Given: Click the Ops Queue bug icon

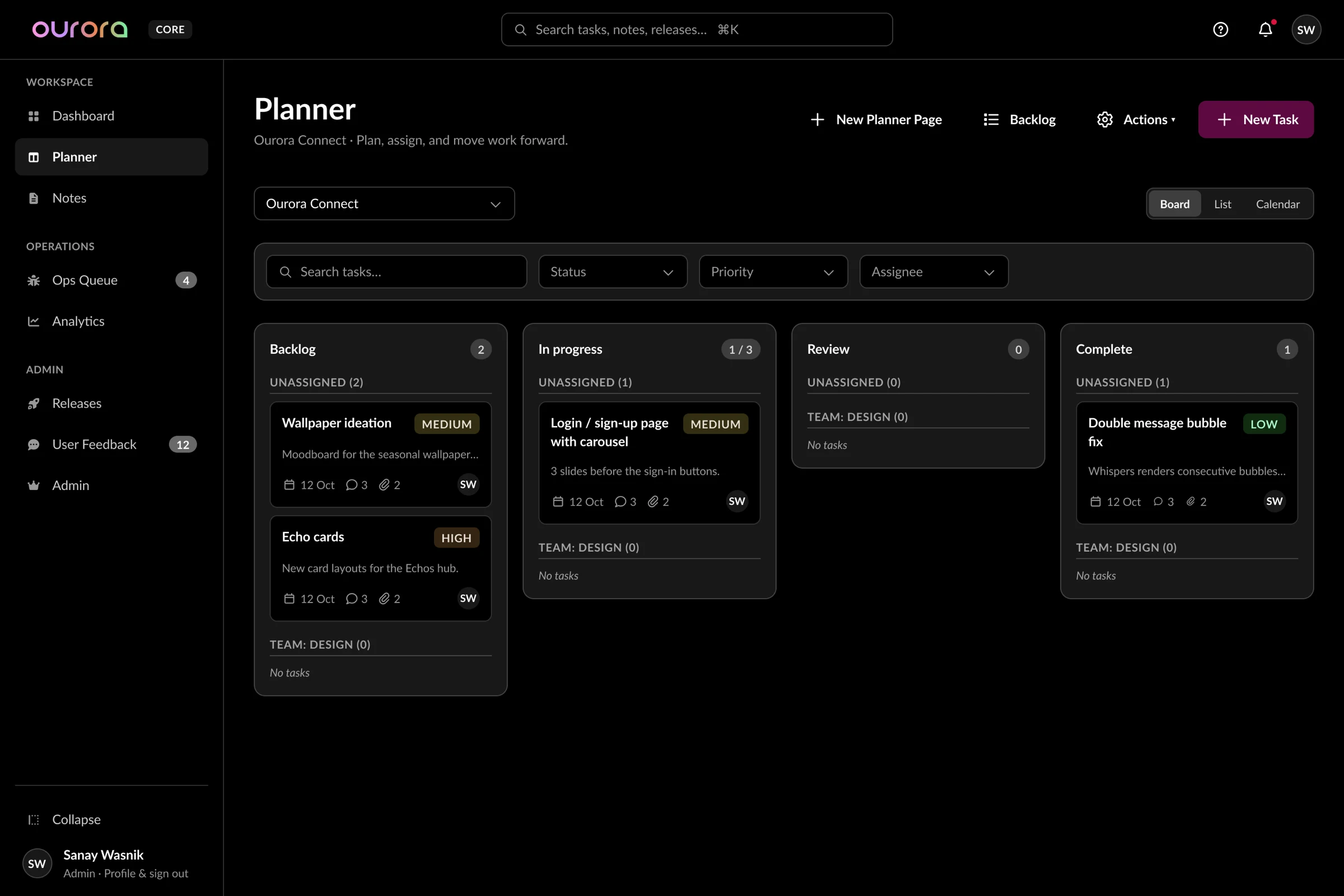Looking at the screenshot, I should [34, 281].
